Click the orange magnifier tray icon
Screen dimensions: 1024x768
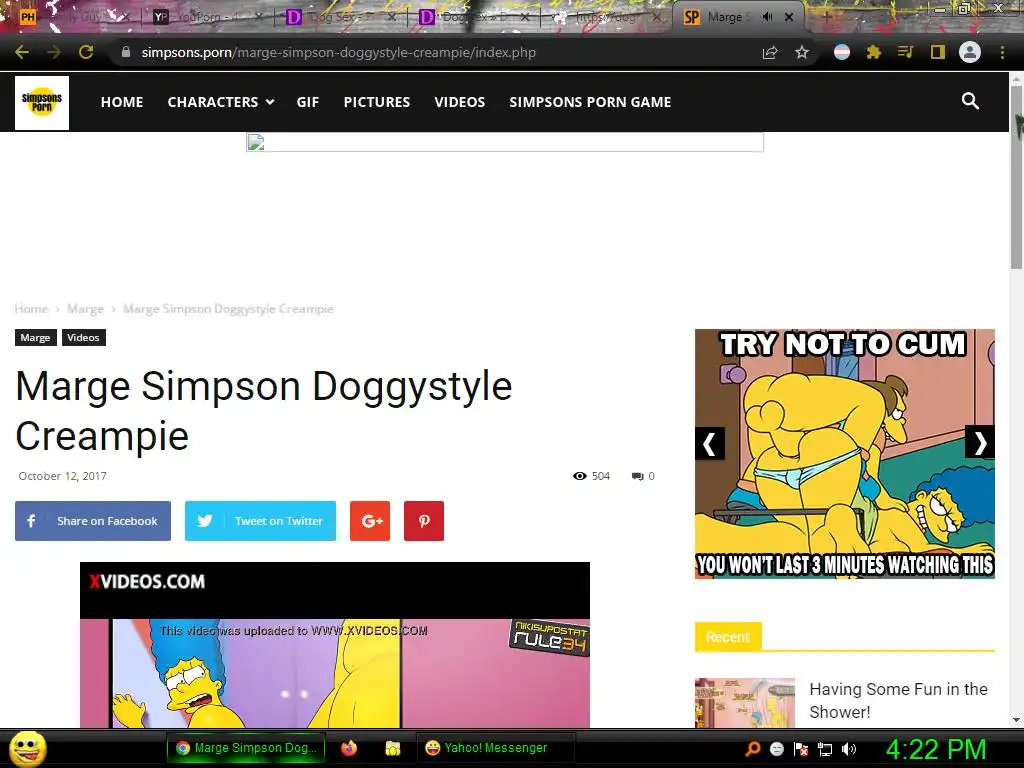click(x=752, y=749)
